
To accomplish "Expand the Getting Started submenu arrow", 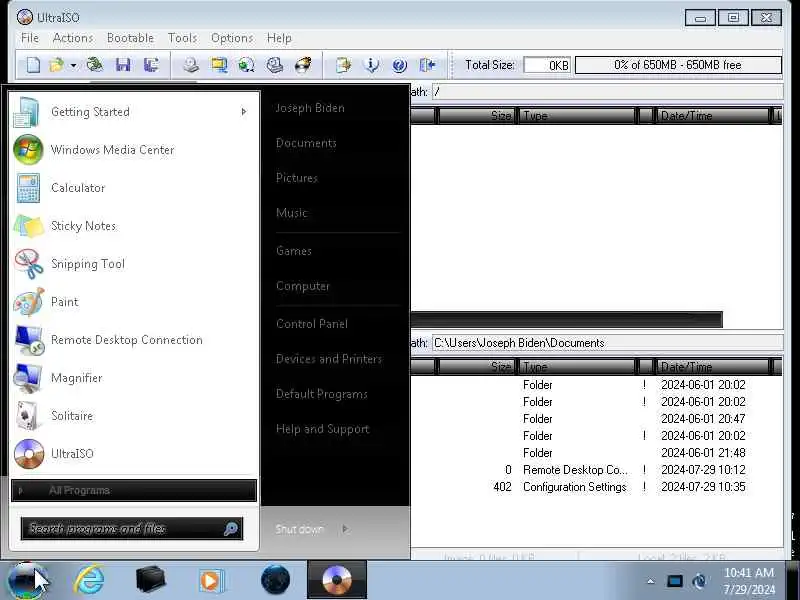I will 243,112.
